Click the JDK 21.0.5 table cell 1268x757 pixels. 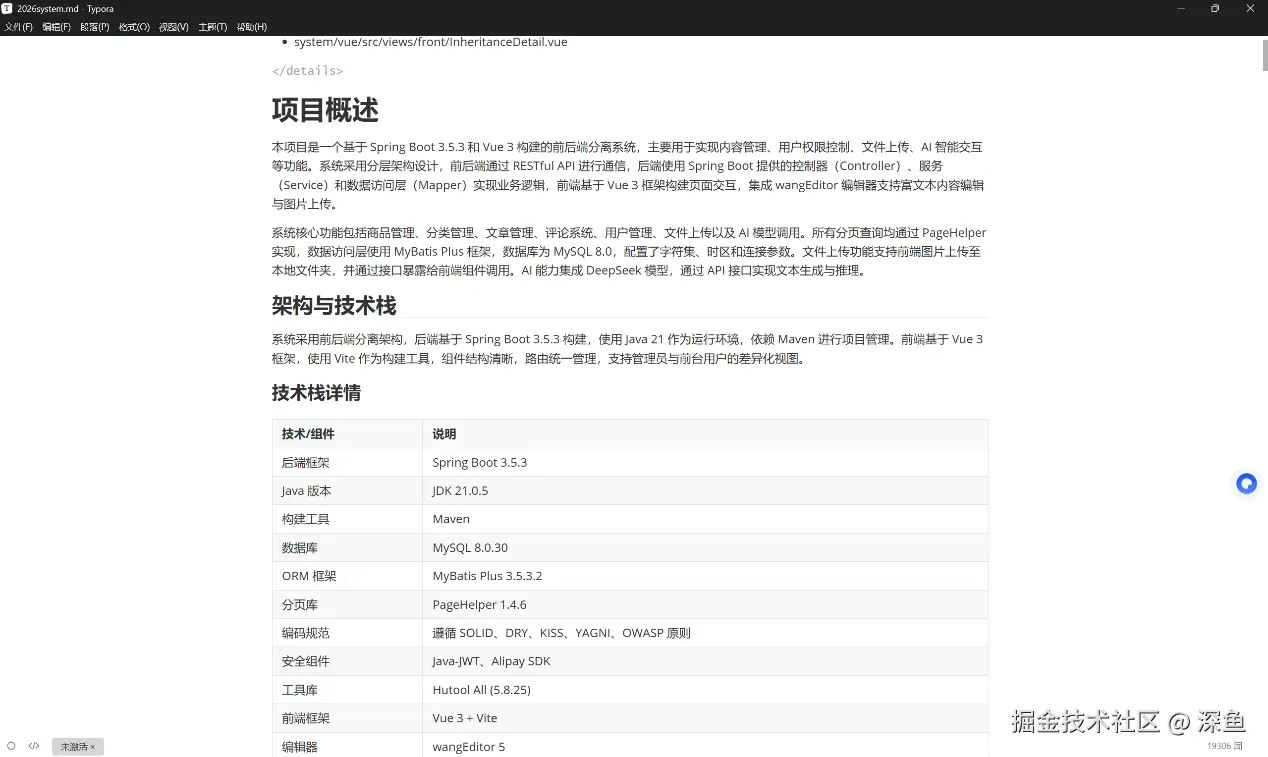pyautogui.click(x=705, y=491)
